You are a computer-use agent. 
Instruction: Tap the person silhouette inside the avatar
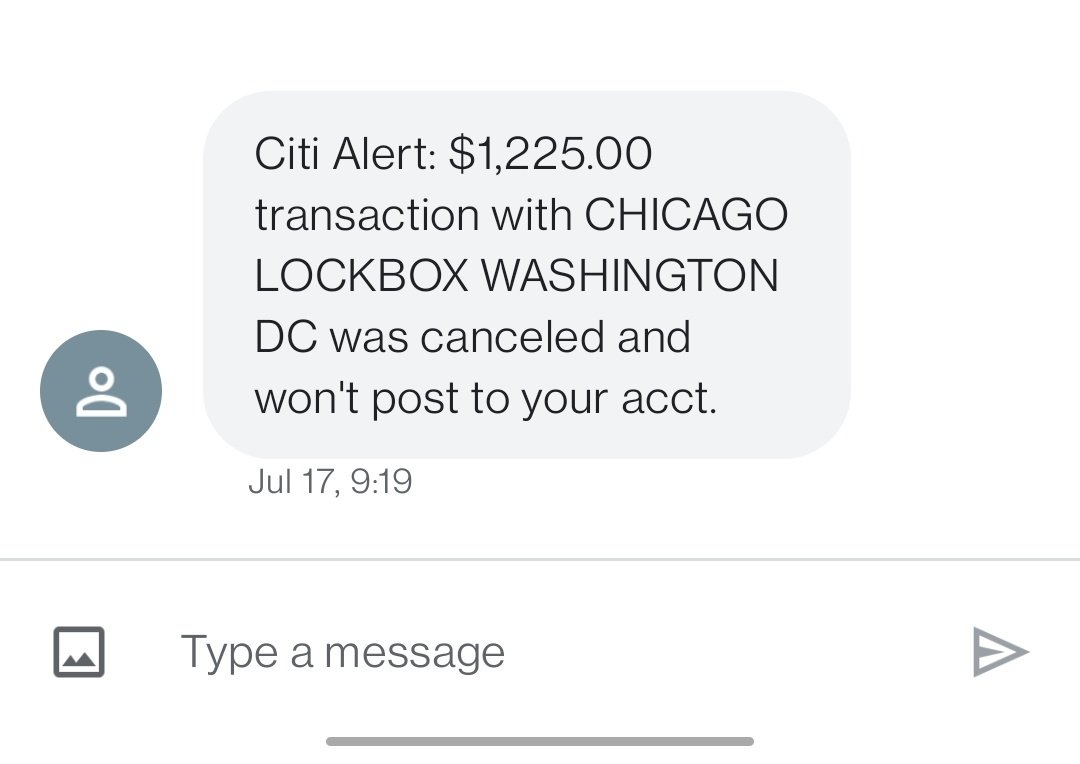(x=101, y=392)
